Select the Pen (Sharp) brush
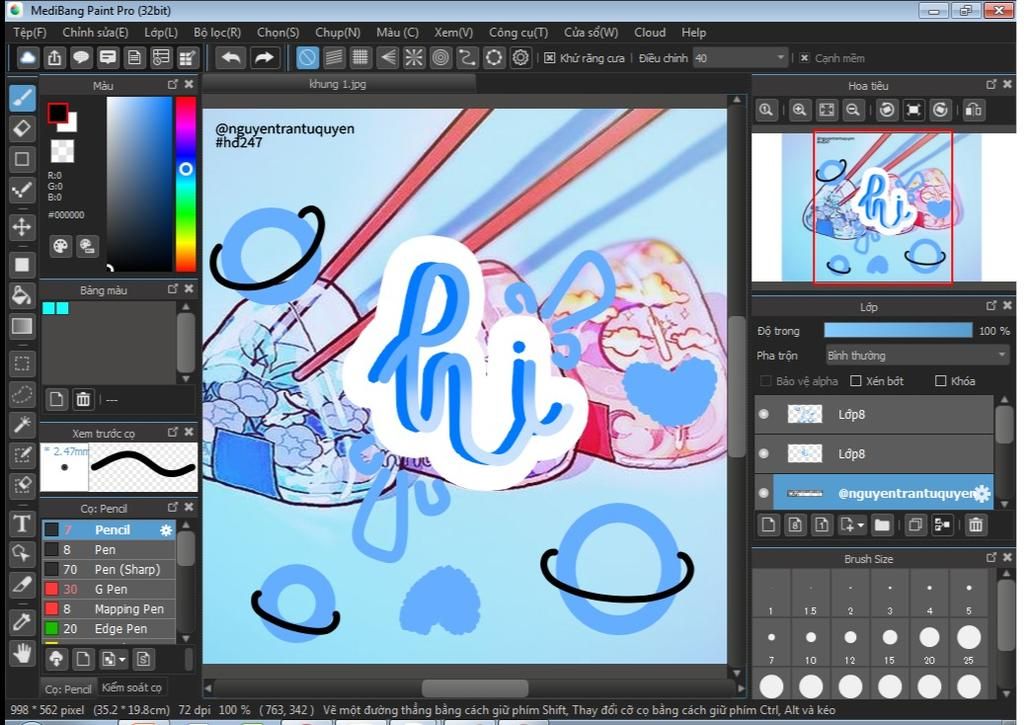The width and height of the screenshot is (1024, 725). (x=109, y=569)
